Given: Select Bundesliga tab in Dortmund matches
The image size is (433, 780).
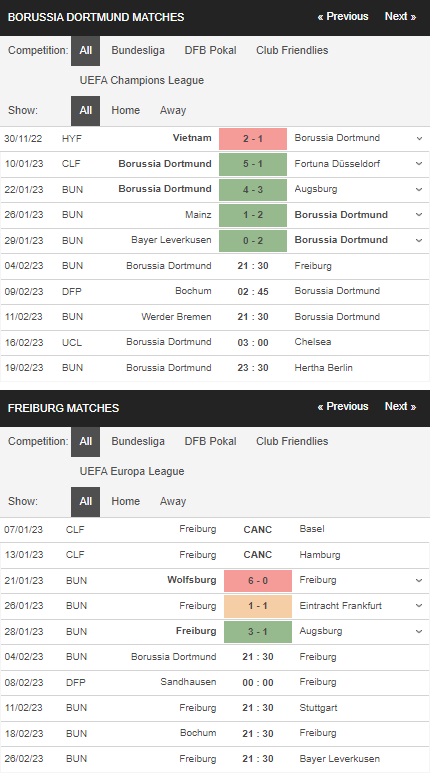Looking at the screenshot, I should click(138, 50).
